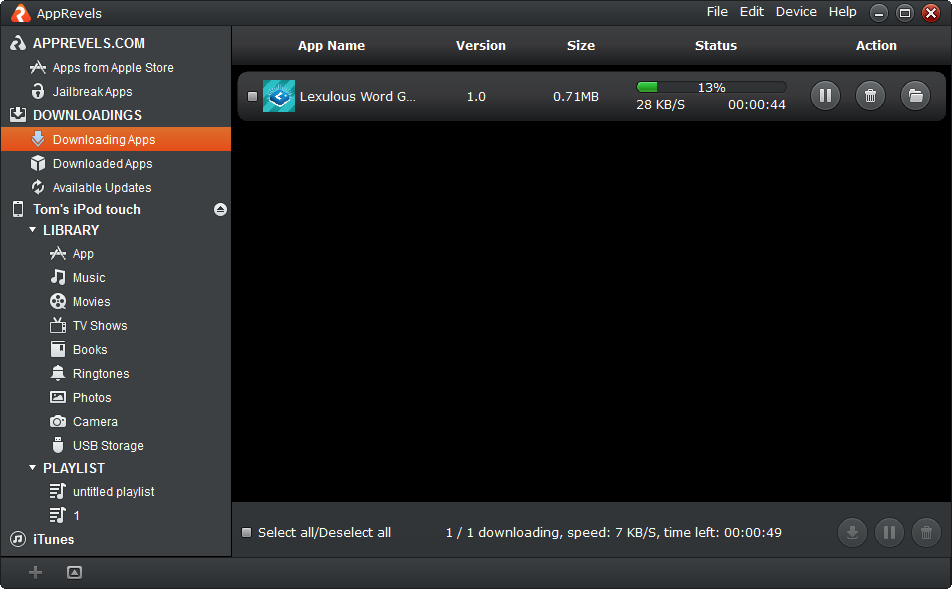Click the 0.71MB size value
The image size is (952, 589).
coord(576,97)
